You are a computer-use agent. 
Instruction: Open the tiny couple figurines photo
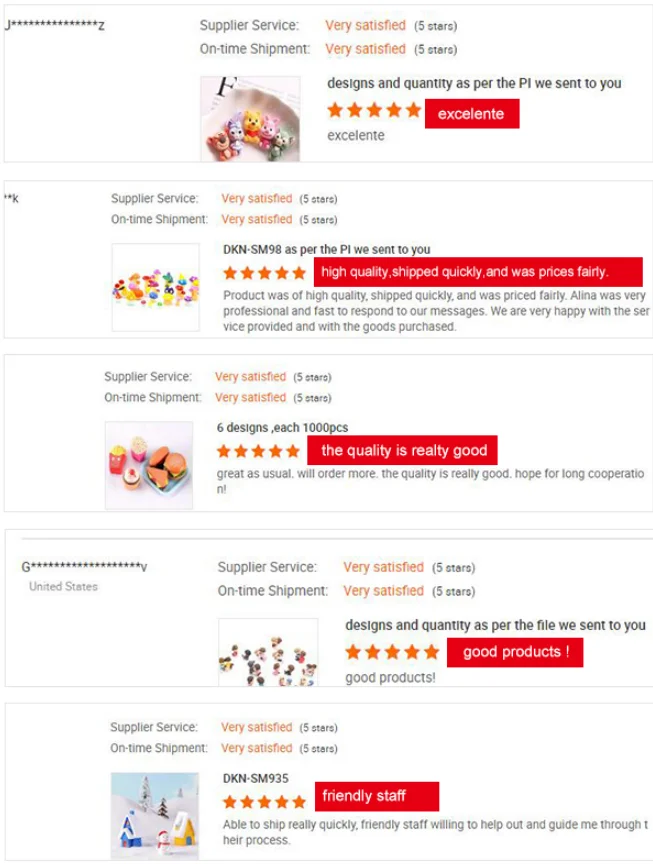(x=268, y=652)
